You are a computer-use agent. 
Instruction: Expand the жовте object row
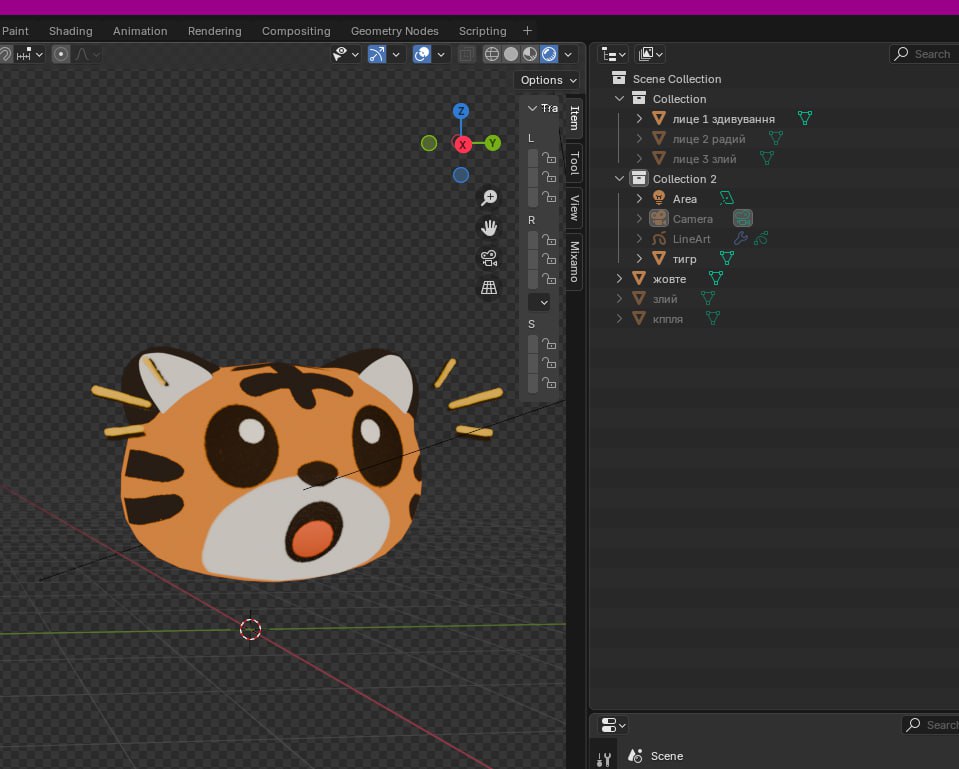click(620, 279)
